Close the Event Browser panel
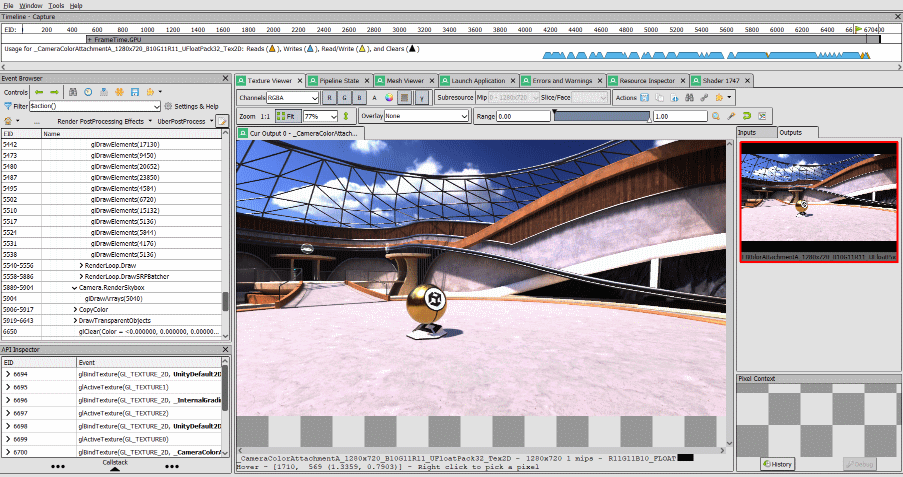The width and height of the screenshot is (903, 477). click(225, 78)
